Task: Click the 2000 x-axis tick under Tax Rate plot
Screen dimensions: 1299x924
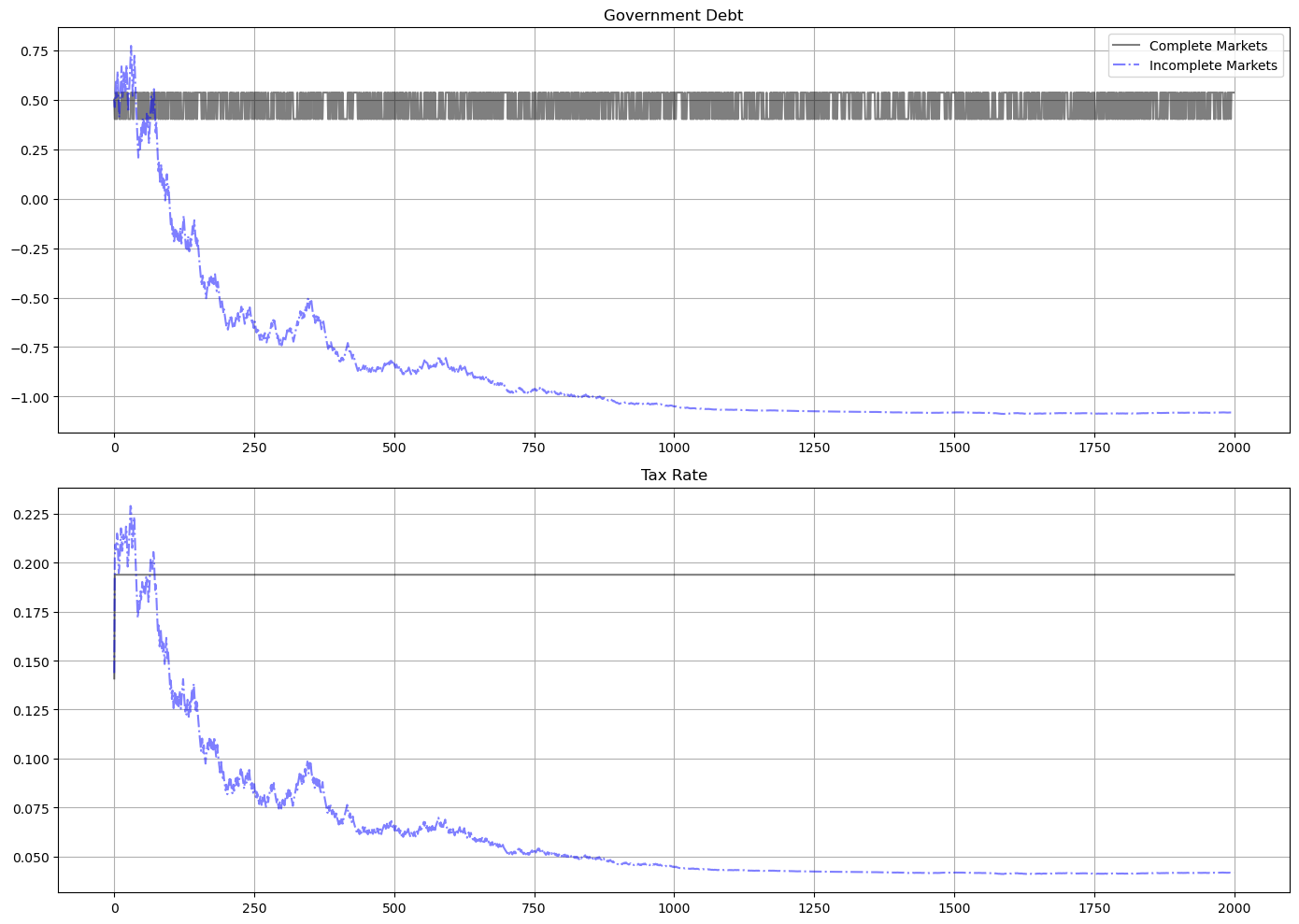Action: click(1234, 907)
